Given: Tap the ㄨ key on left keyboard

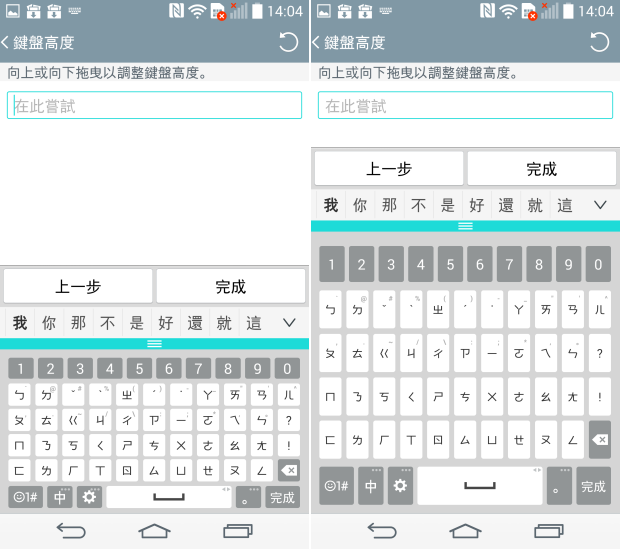Looking at the screenshot, I should tap(181, 445).
